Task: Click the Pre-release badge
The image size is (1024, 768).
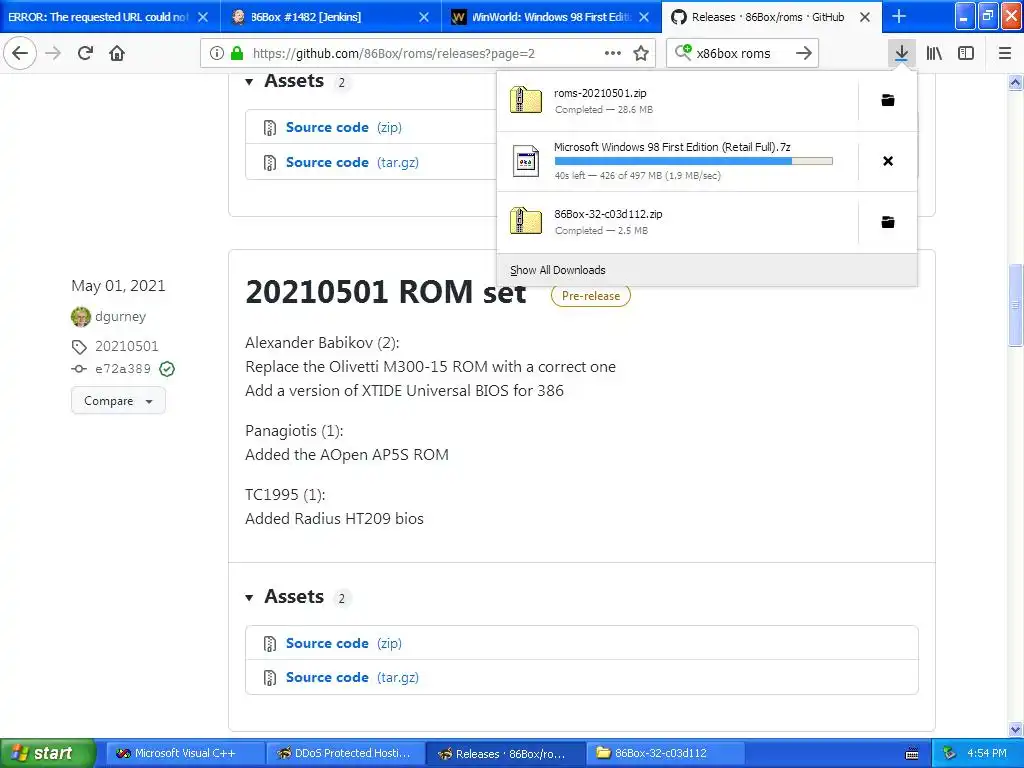Action: [591, 296]
